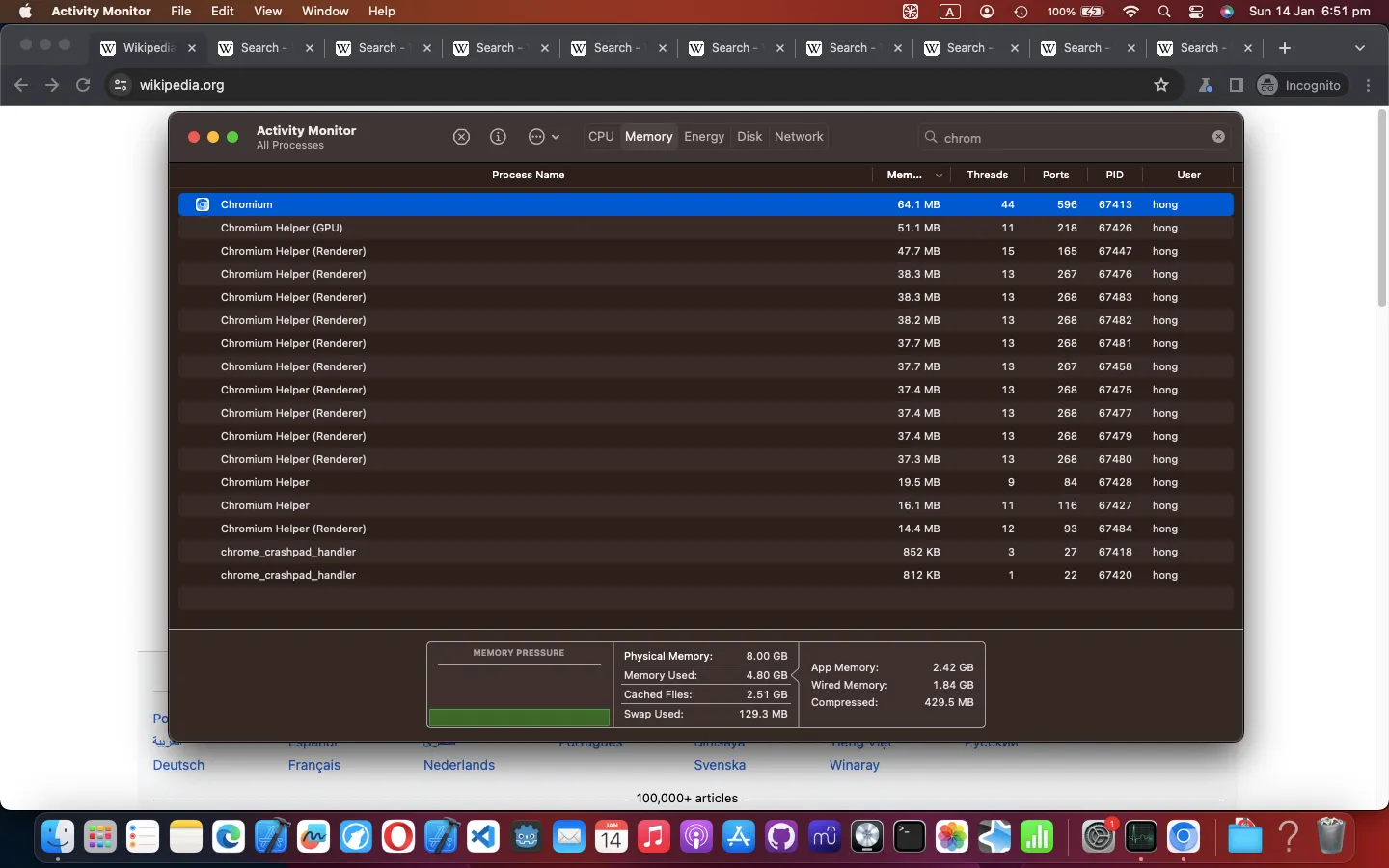
Task: Open Launchpad from the Dock
Action: [100, 836]
